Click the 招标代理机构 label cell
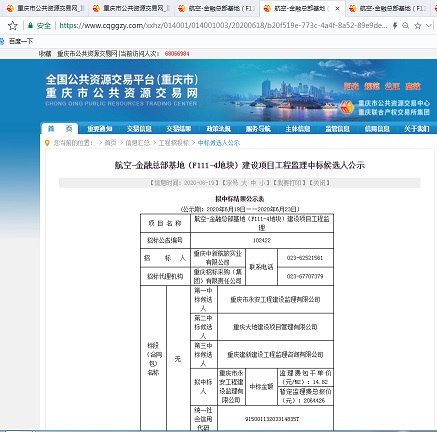The image size is (437, 432). pos(165,276)
